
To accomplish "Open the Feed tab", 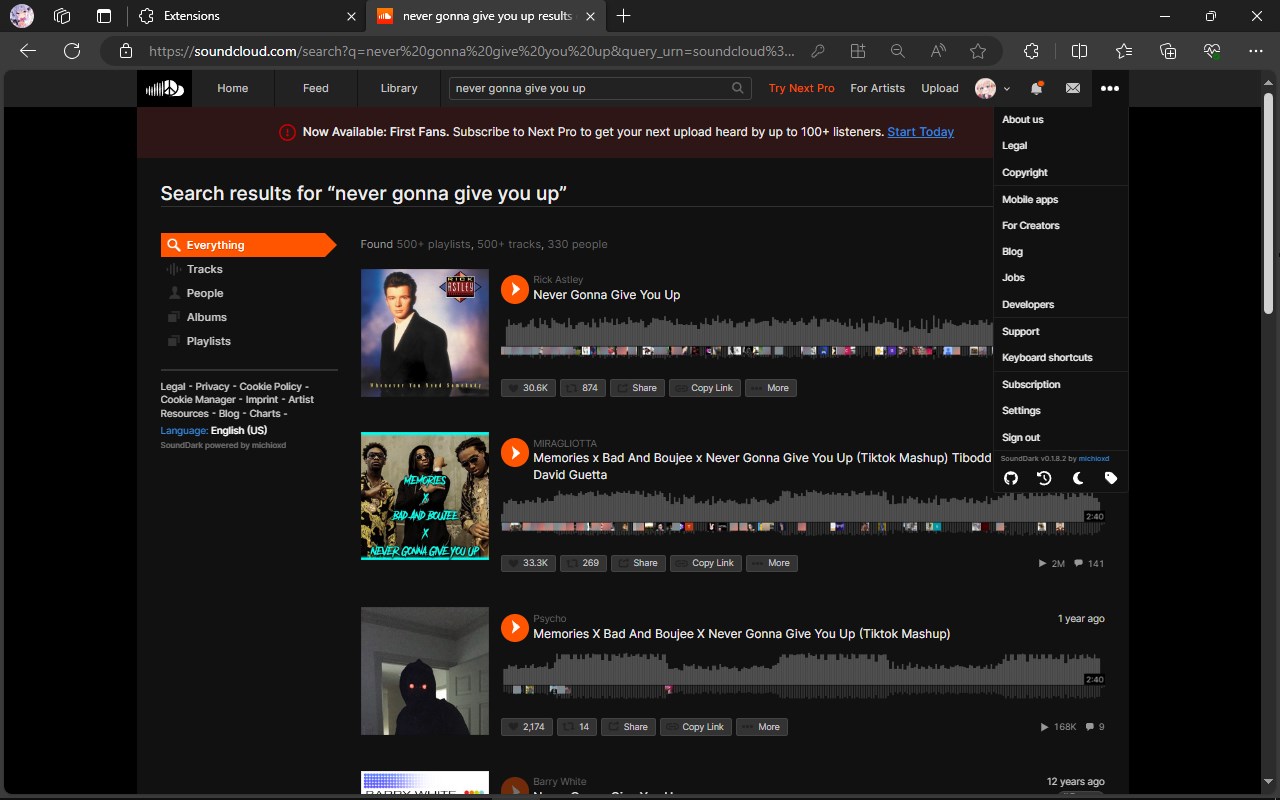I will coord(316,88).
